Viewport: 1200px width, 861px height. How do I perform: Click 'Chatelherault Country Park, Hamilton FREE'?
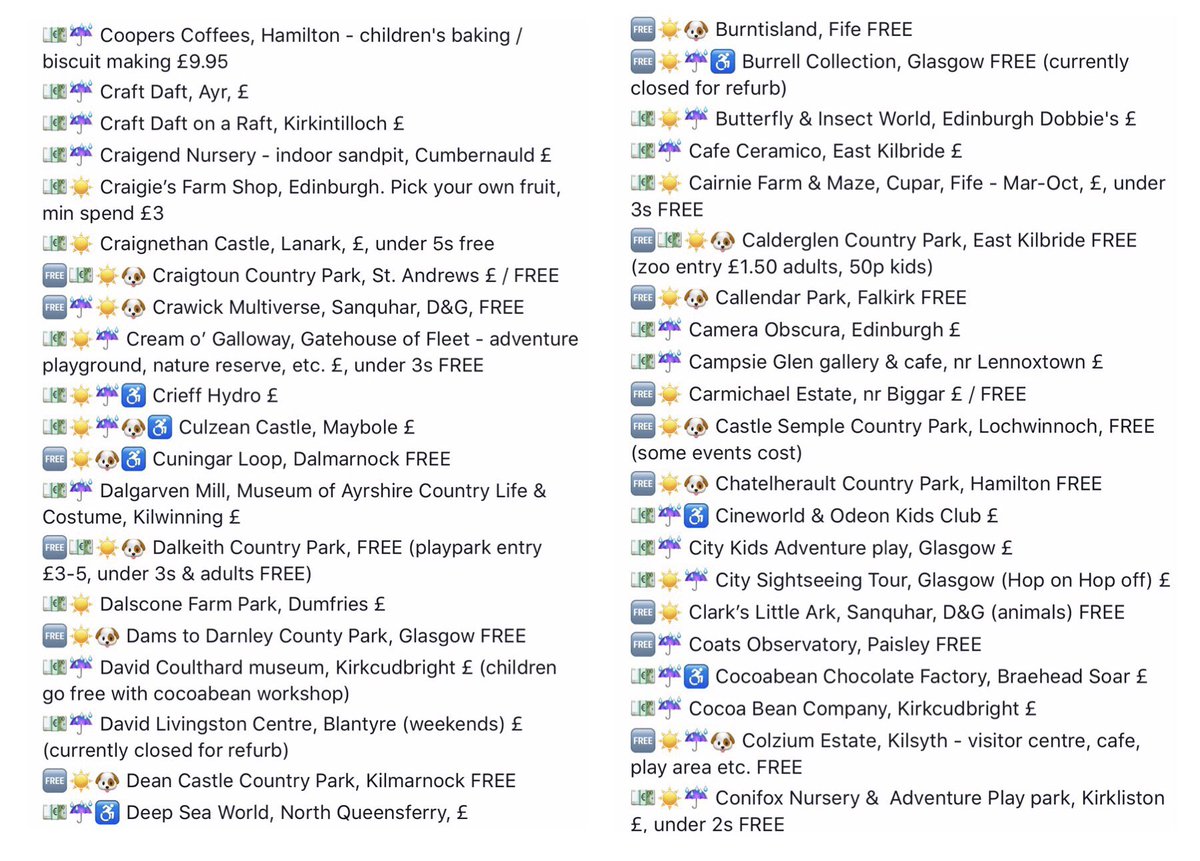(x=908, y=484)
